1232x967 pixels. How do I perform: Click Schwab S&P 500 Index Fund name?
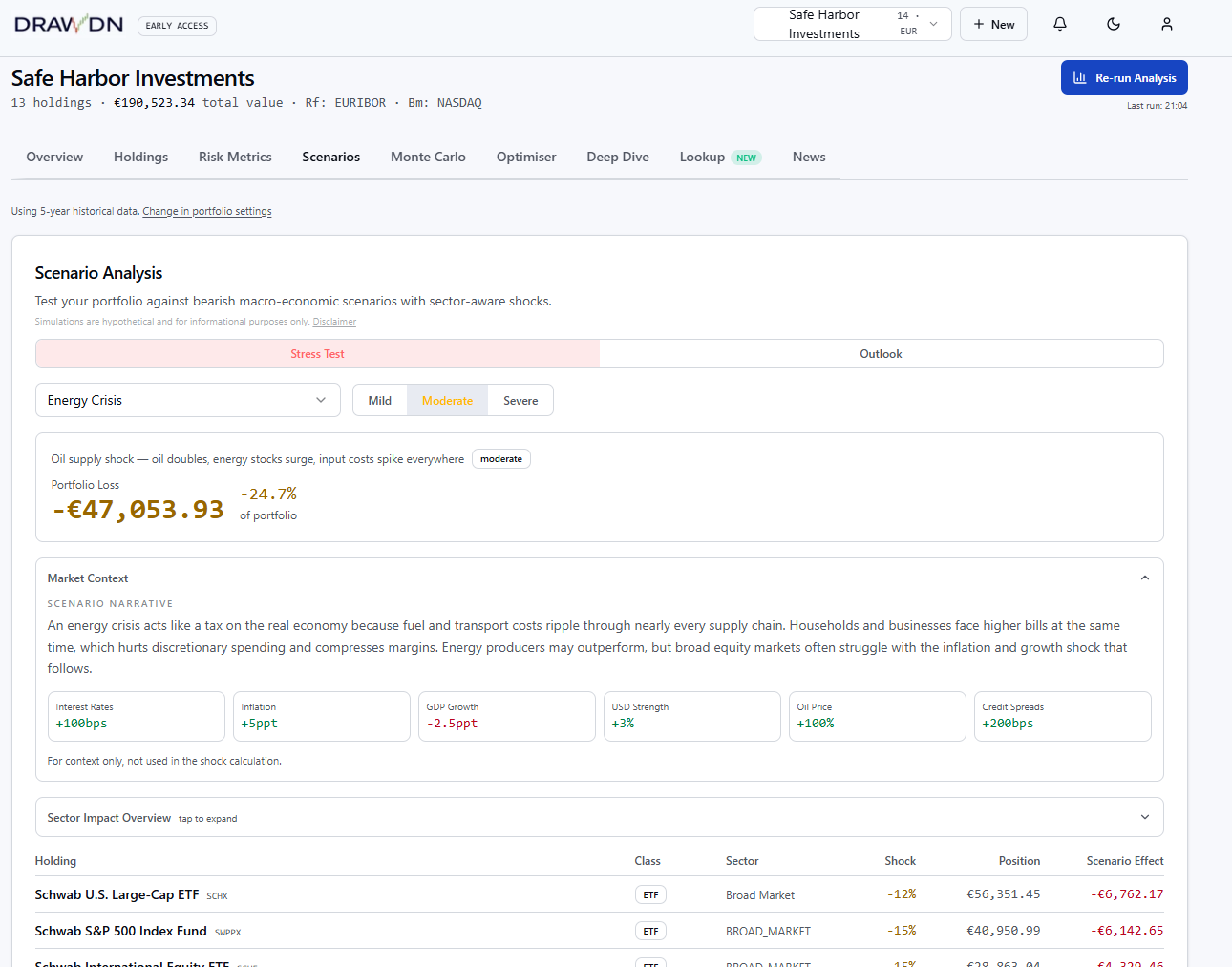[120, 931]
